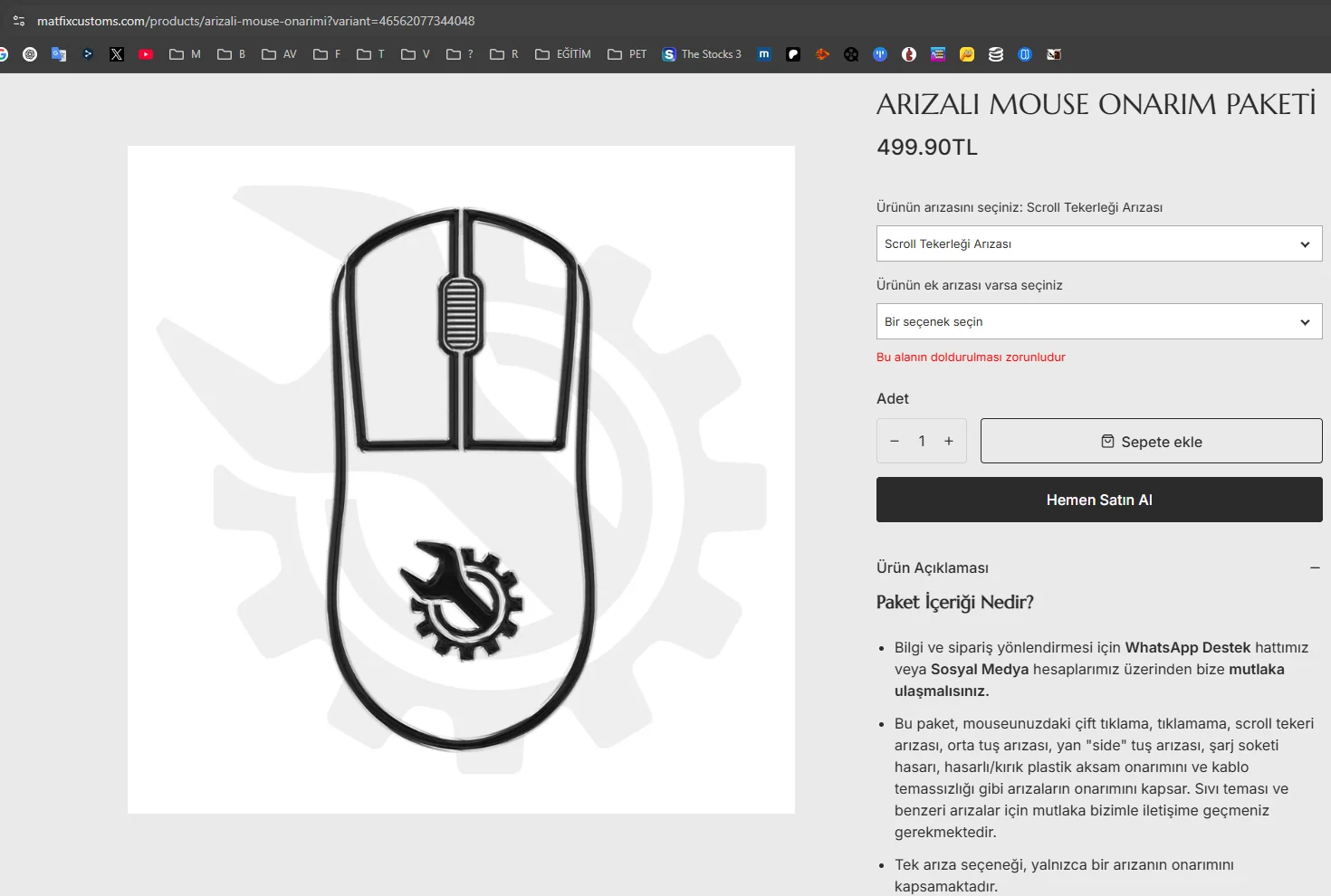Click the black-and-white blob bookmark icon
This screenshot has width=1331, height=896.
click(x=793, y=54)
